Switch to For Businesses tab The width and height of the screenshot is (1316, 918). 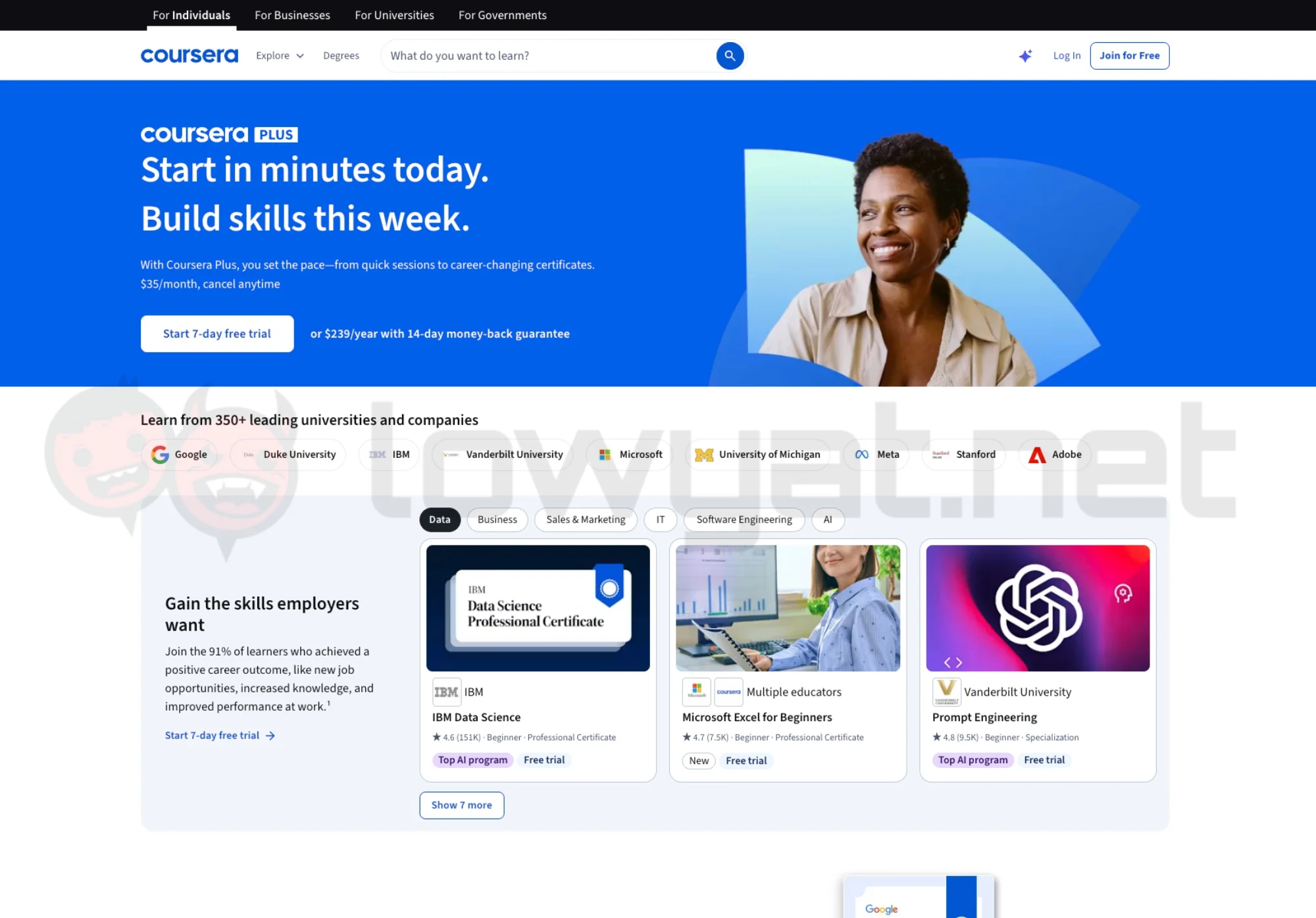tap(292, 15)
